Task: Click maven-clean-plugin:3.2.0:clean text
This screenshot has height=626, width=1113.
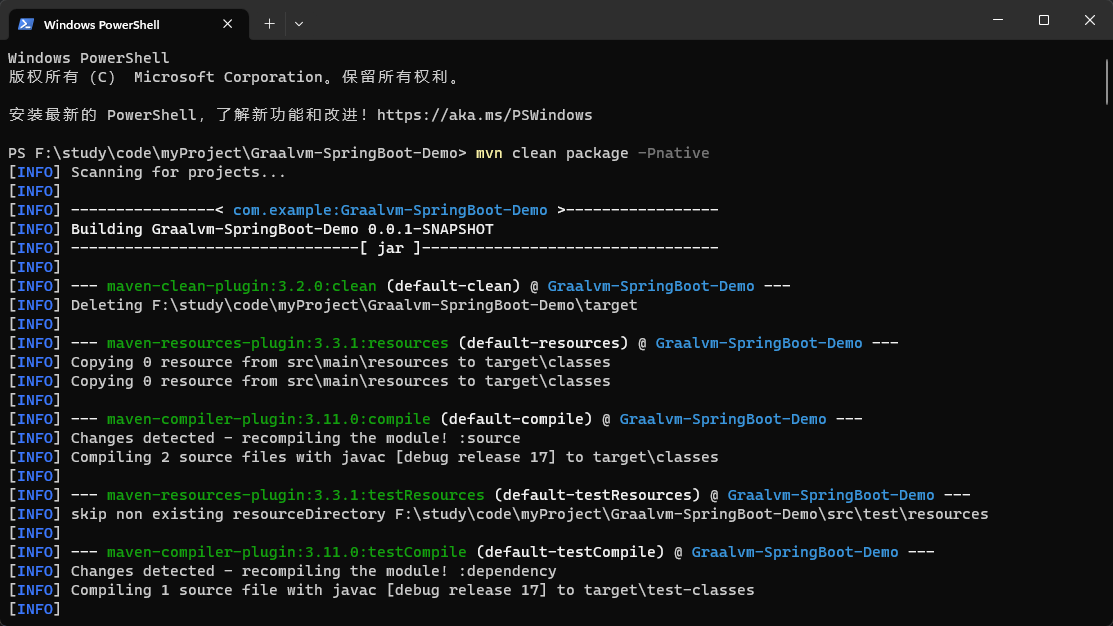Action: [241, 286]
